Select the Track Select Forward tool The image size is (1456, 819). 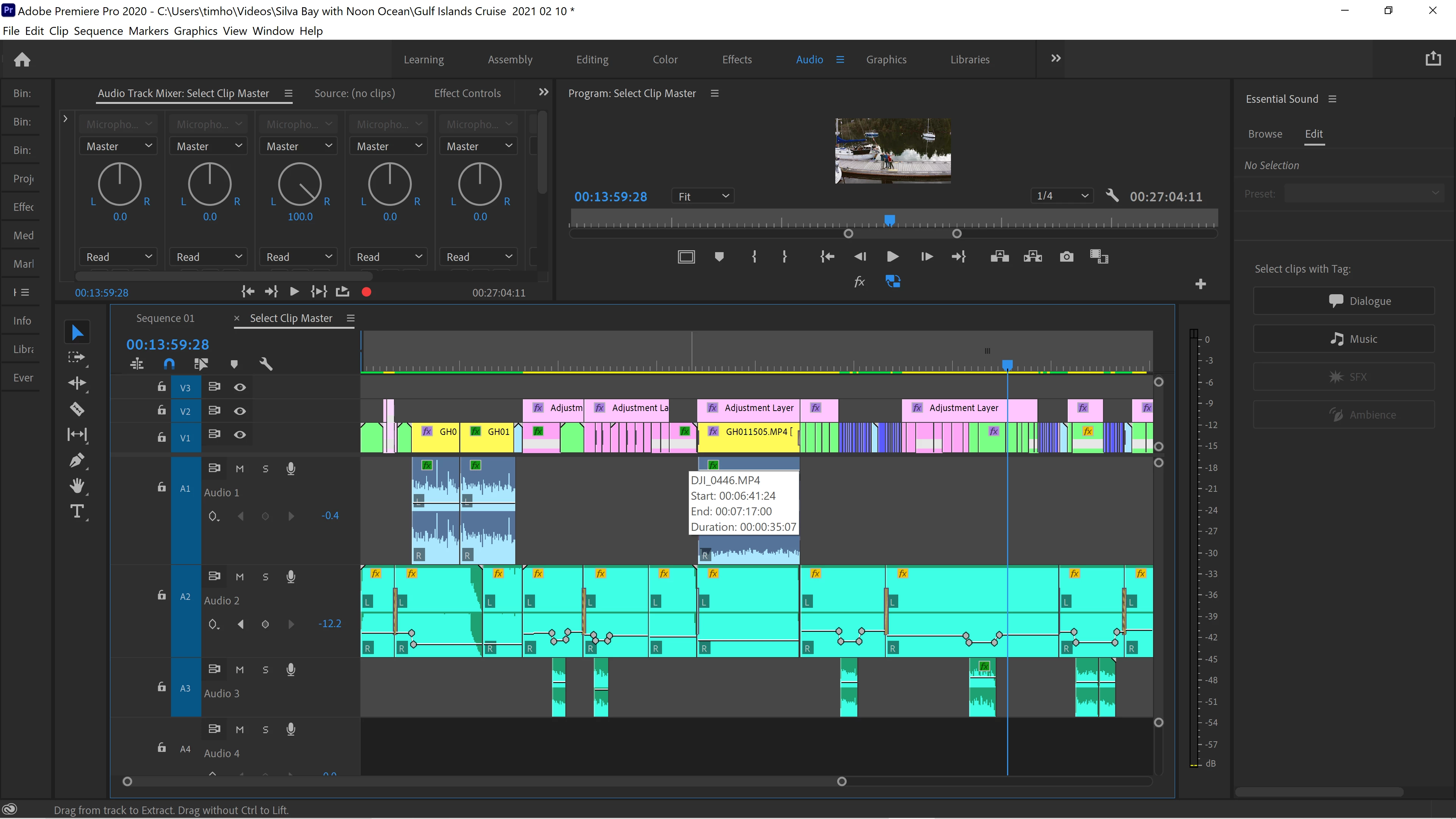77,357
